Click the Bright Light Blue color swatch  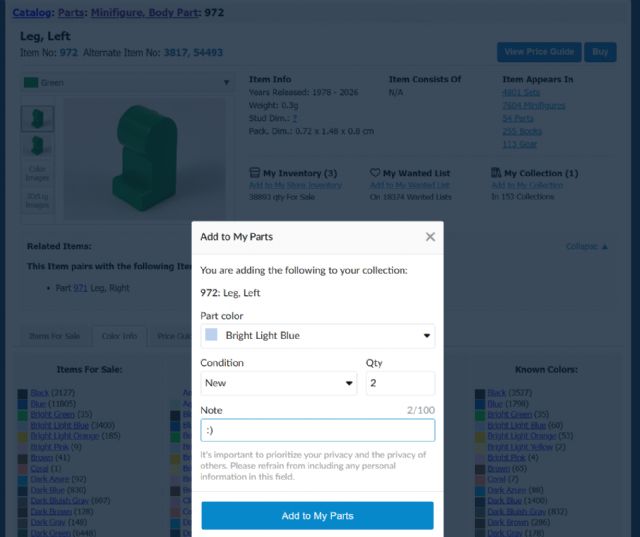point(212,336)
